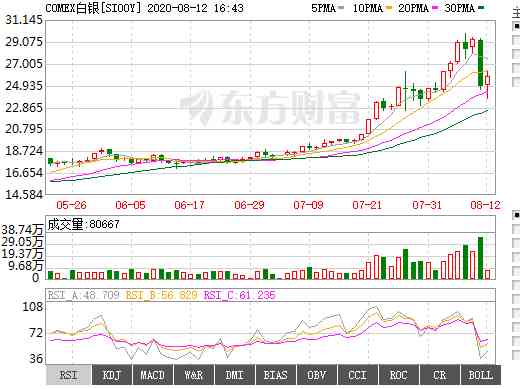Click the RSI_A:48.709 value

[83, 295]
